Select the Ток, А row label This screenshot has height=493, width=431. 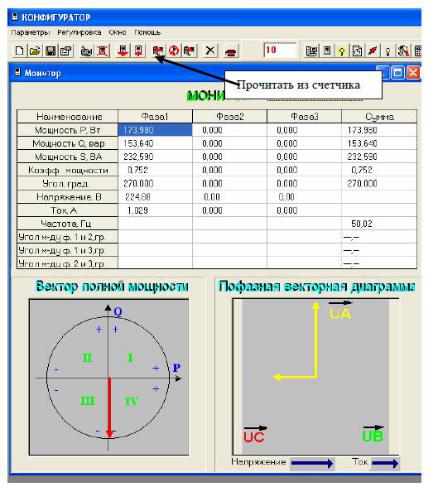pyautogui.click(x=68, y=210)
